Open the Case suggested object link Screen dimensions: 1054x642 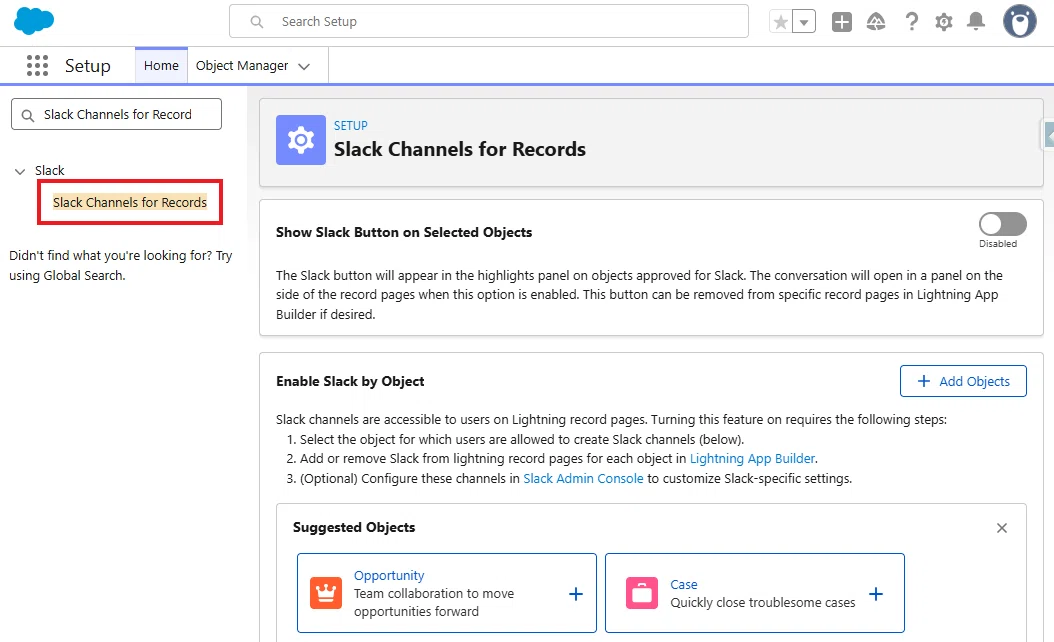click(684, 585)
